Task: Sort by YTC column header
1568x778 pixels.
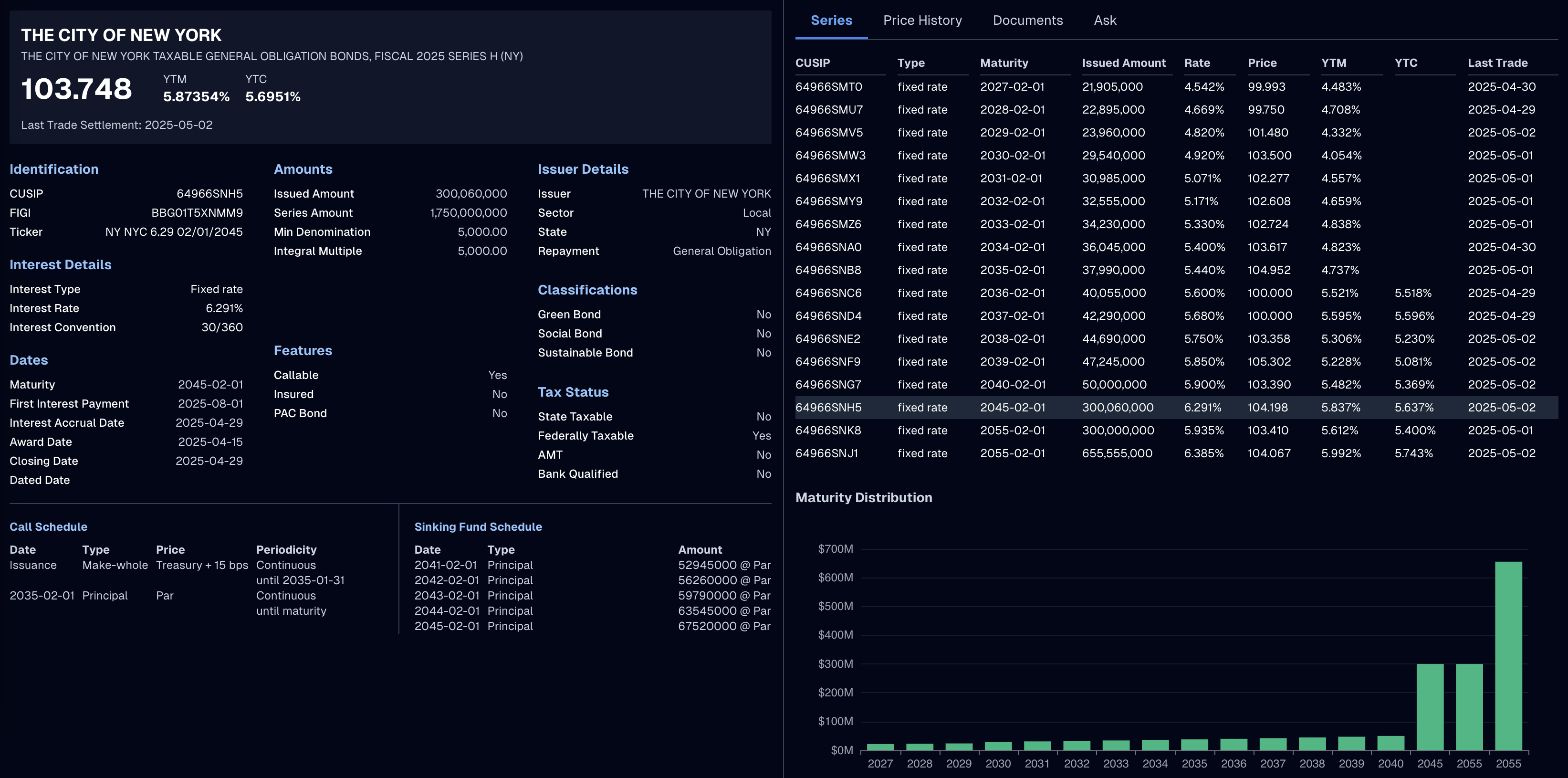Action: pyautogui.click(x=1406, y=63)
